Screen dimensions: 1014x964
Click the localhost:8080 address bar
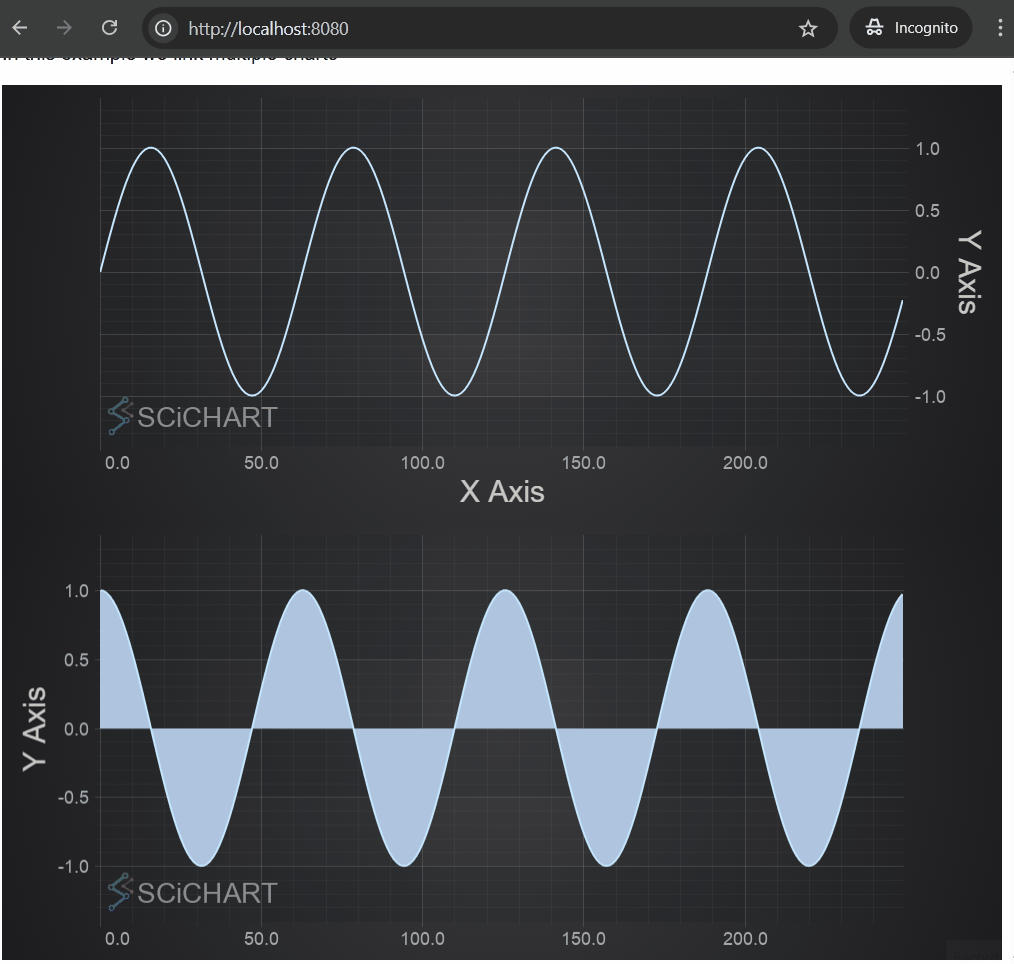(479, 28)
